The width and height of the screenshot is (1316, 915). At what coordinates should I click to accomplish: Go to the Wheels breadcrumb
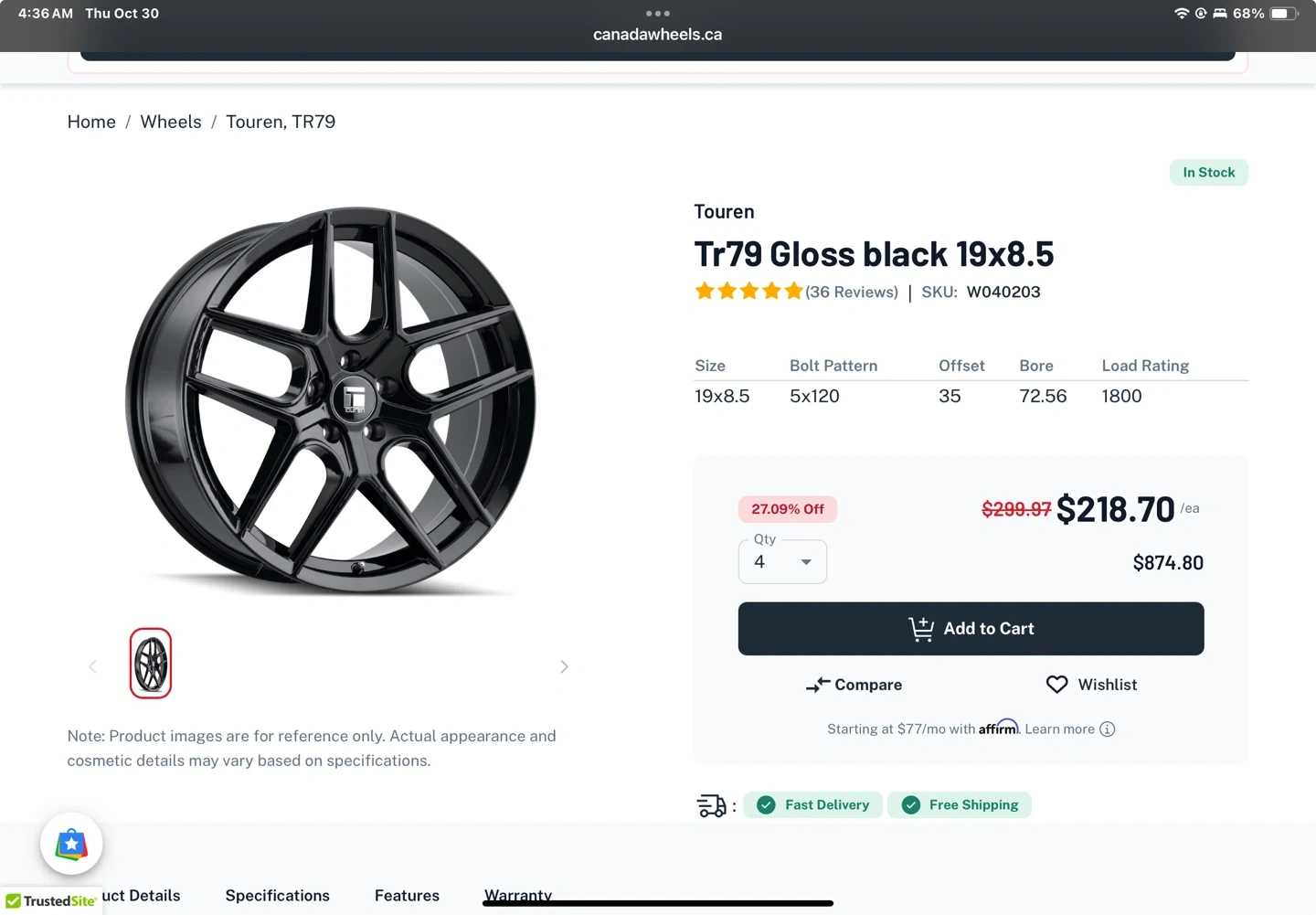tap(171, 122)
